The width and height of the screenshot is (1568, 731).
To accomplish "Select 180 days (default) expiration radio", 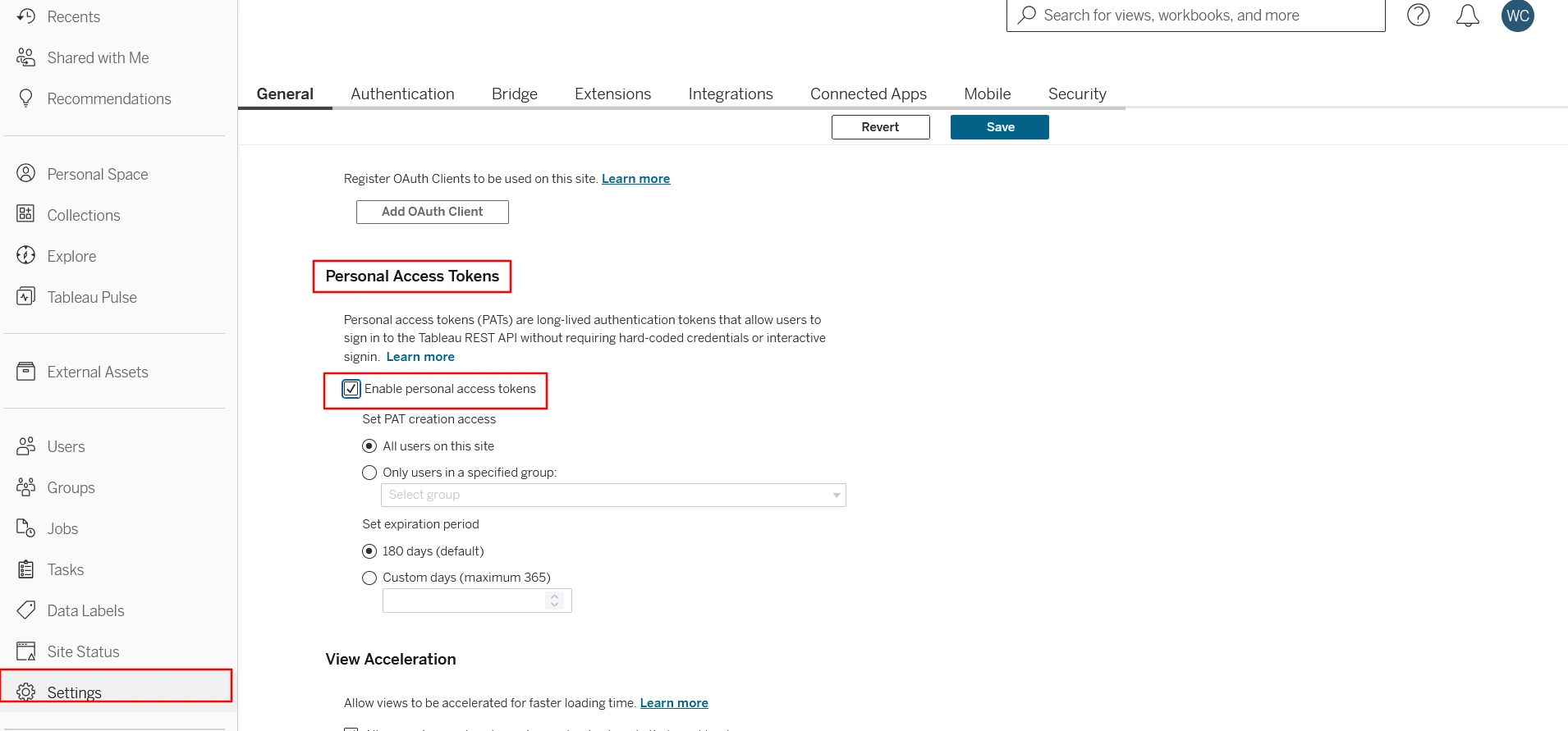I will click(369, 551).
